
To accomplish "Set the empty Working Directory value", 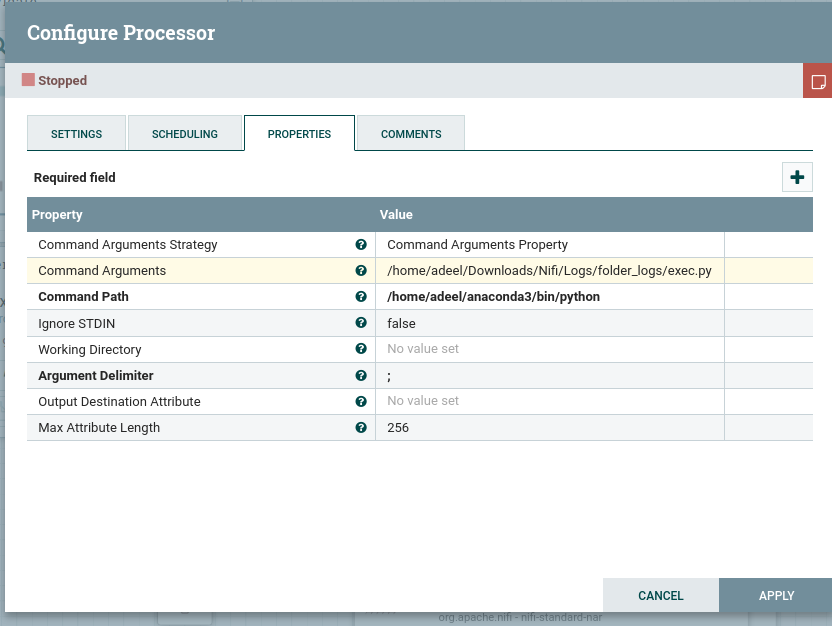I will click(x=549, y=349).
